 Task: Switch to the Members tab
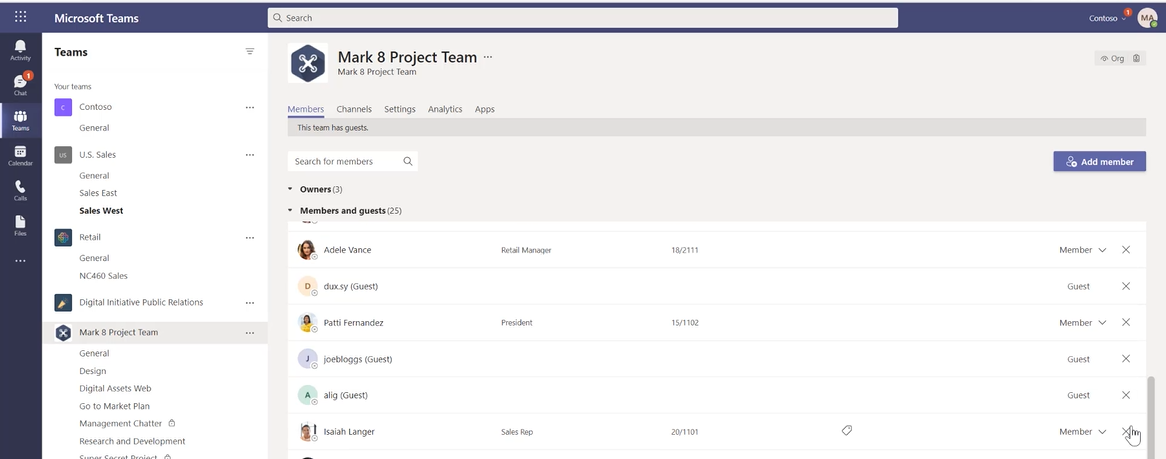tap(306, 109)
